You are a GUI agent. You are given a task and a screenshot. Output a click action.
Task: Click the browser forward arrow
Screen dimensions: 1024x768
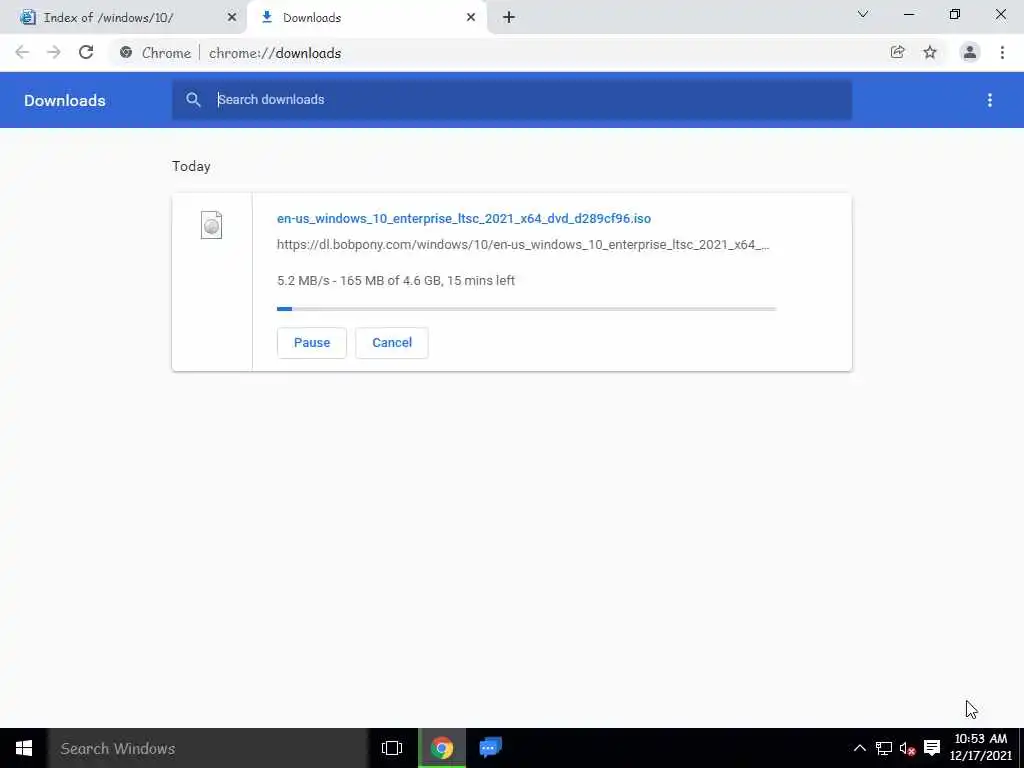tap(54, 52)
